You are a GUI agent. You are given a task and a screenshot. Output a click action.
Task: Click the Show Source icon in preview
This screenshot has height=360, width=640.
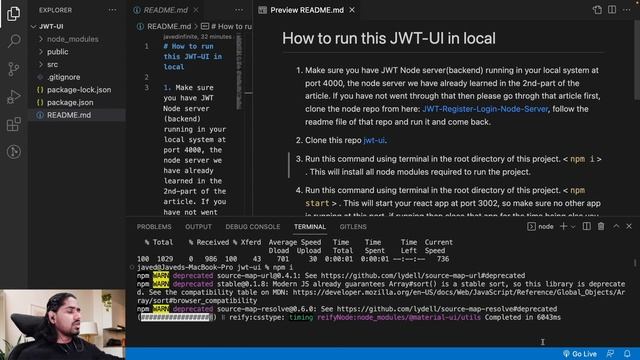point(597,10)
